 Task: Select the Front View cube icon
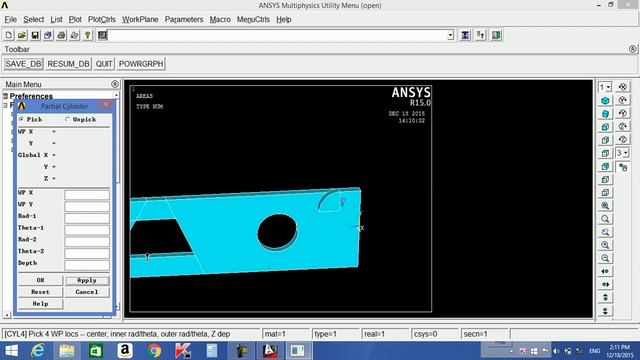[x=605, y=127]
